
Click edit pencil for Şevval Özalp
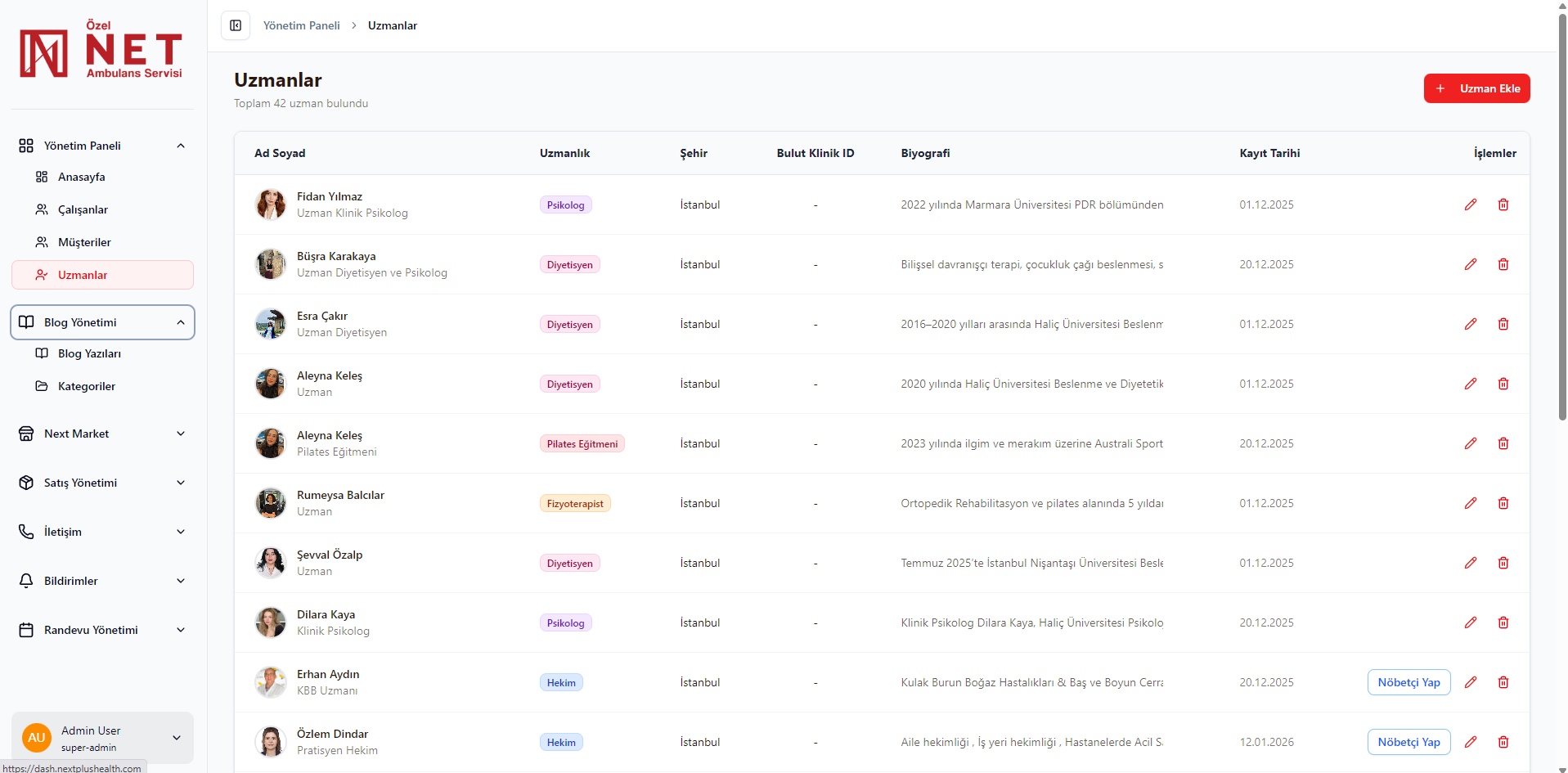click(1470, 563)
